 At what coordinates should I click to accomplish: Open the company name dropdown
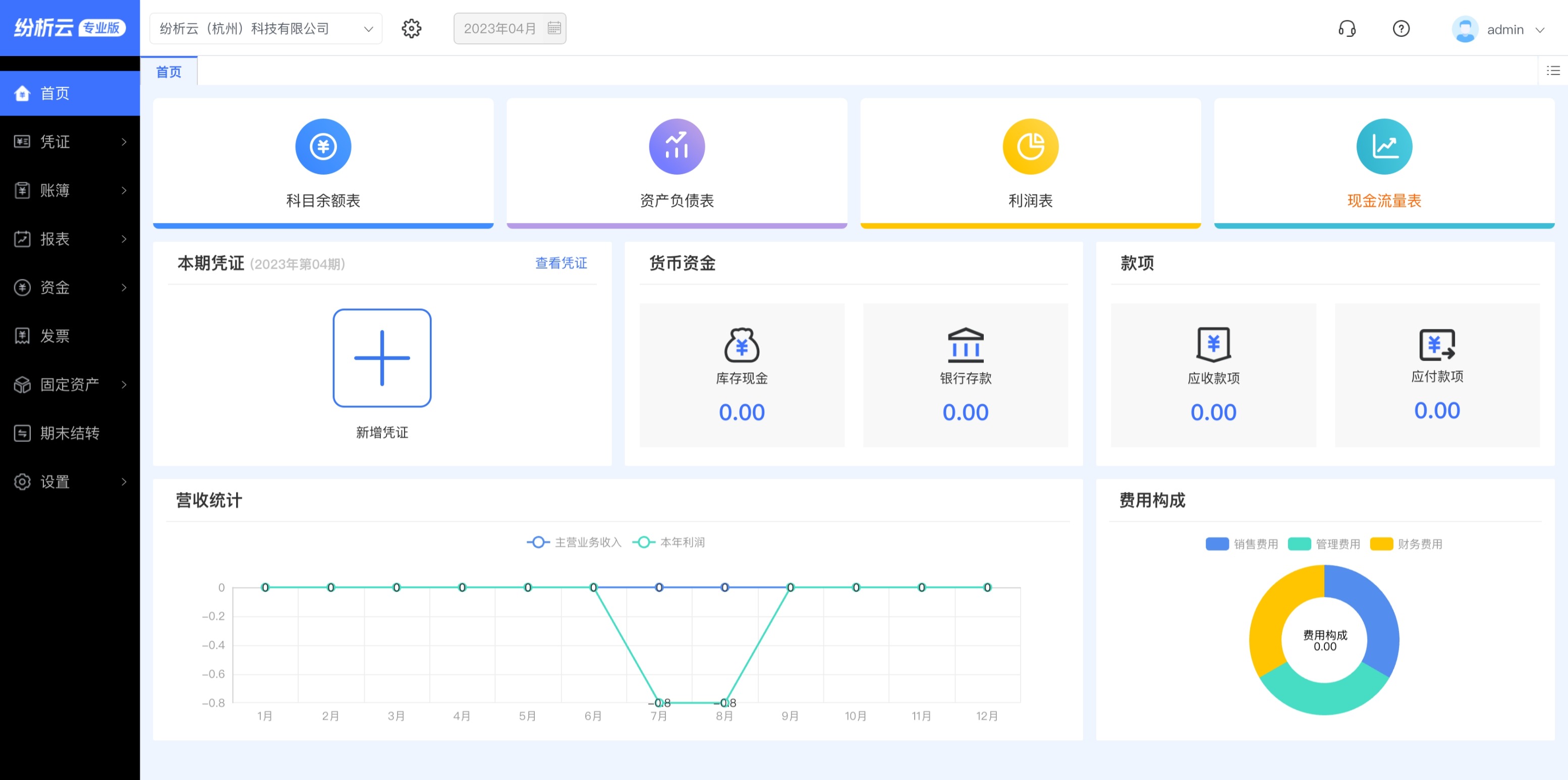(265, 29)
